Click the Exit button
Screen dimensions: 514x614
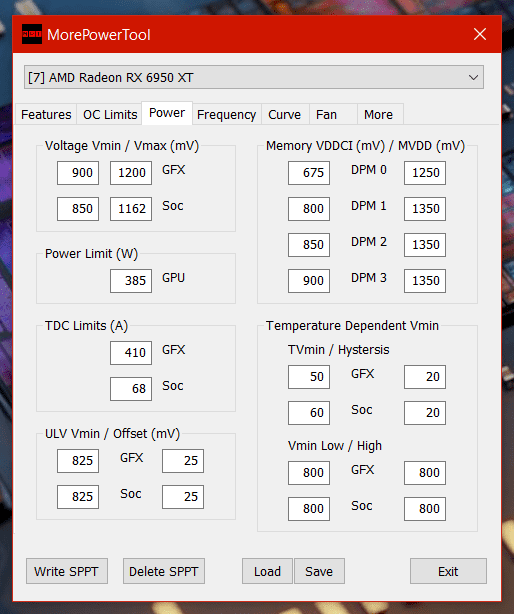[x=448, y=571]
